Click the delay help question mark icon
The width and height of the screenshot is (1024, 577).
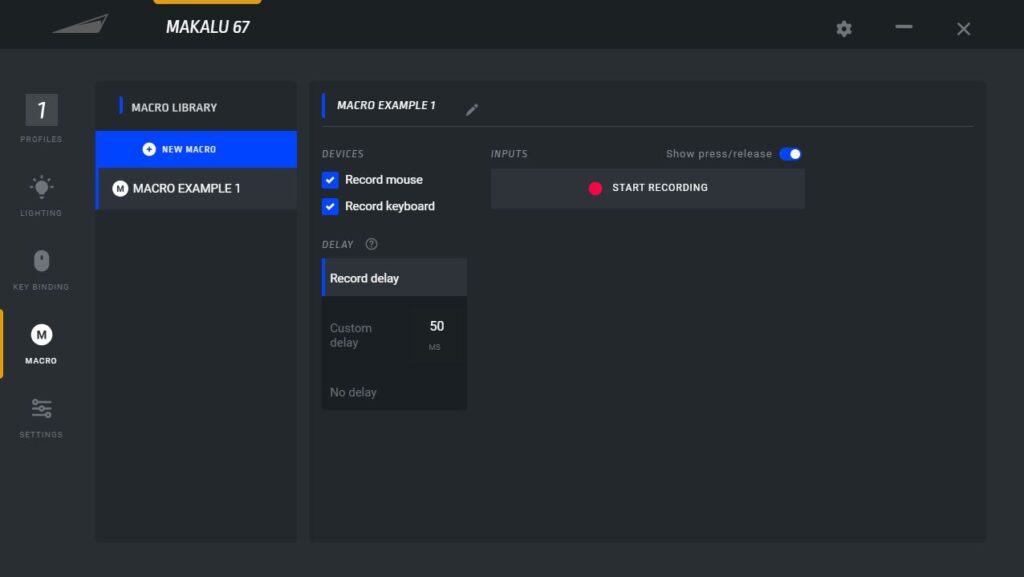(371, 244)
